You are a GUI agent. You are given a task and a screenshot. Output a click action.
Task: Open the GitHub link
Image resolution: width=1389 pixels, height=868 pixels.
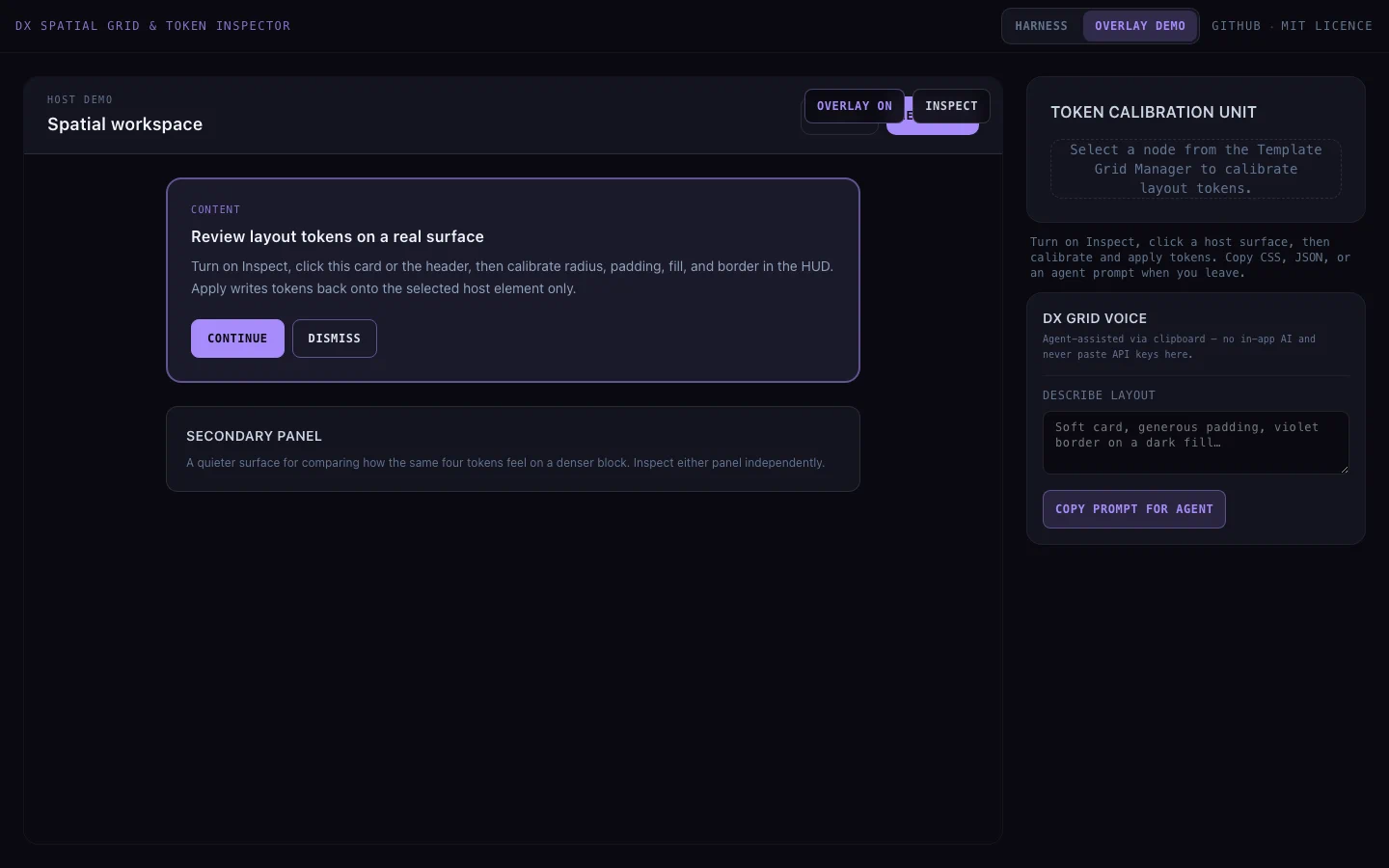[x=1236, y=26]
